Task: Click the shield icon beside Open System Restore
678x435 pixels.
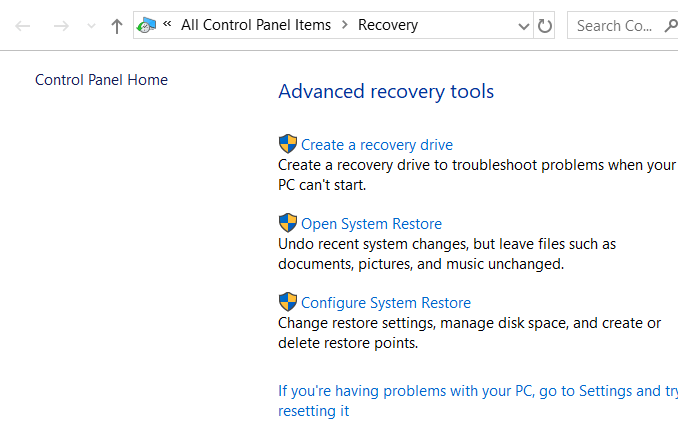Action: tap(288, 223)
